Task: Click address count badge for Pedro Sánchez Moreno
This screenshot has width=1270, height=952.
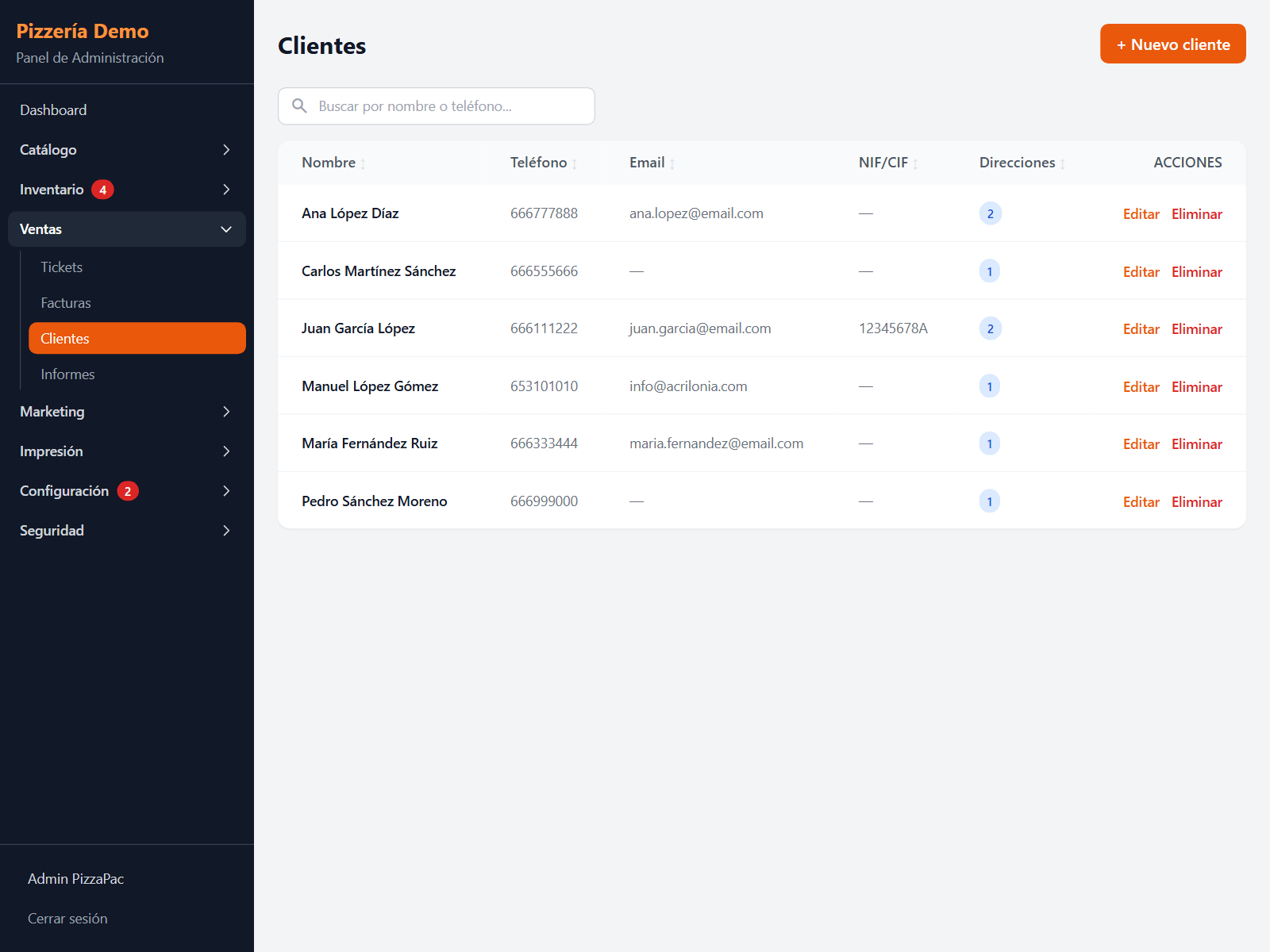Action: [990, 501]
